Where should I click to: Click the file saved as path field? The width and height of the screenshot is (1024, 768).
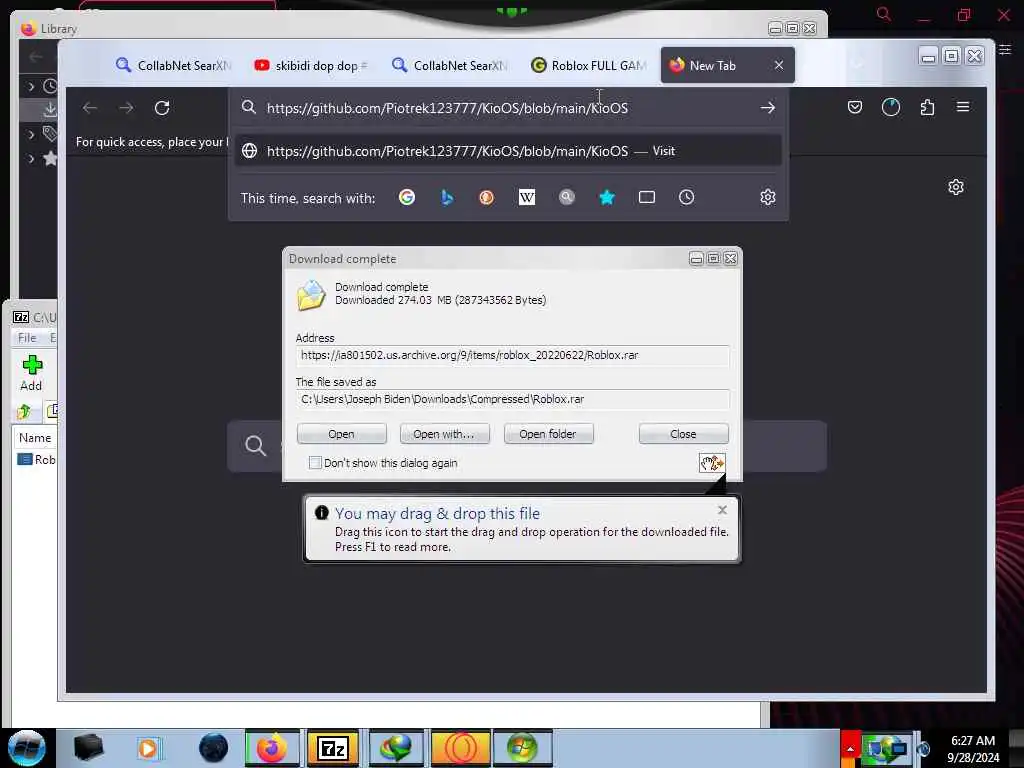click(513, 399)
